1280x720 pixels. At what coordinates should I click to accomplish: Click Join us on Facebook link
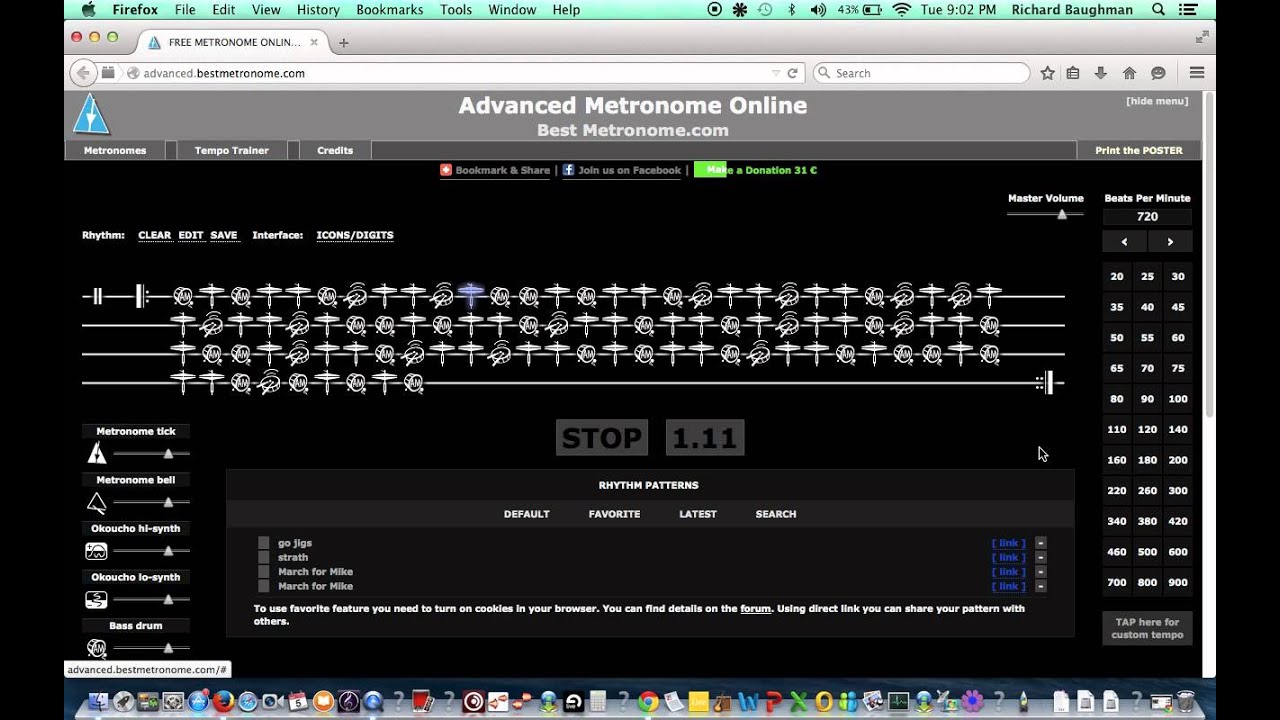click(x=622, y=170)
